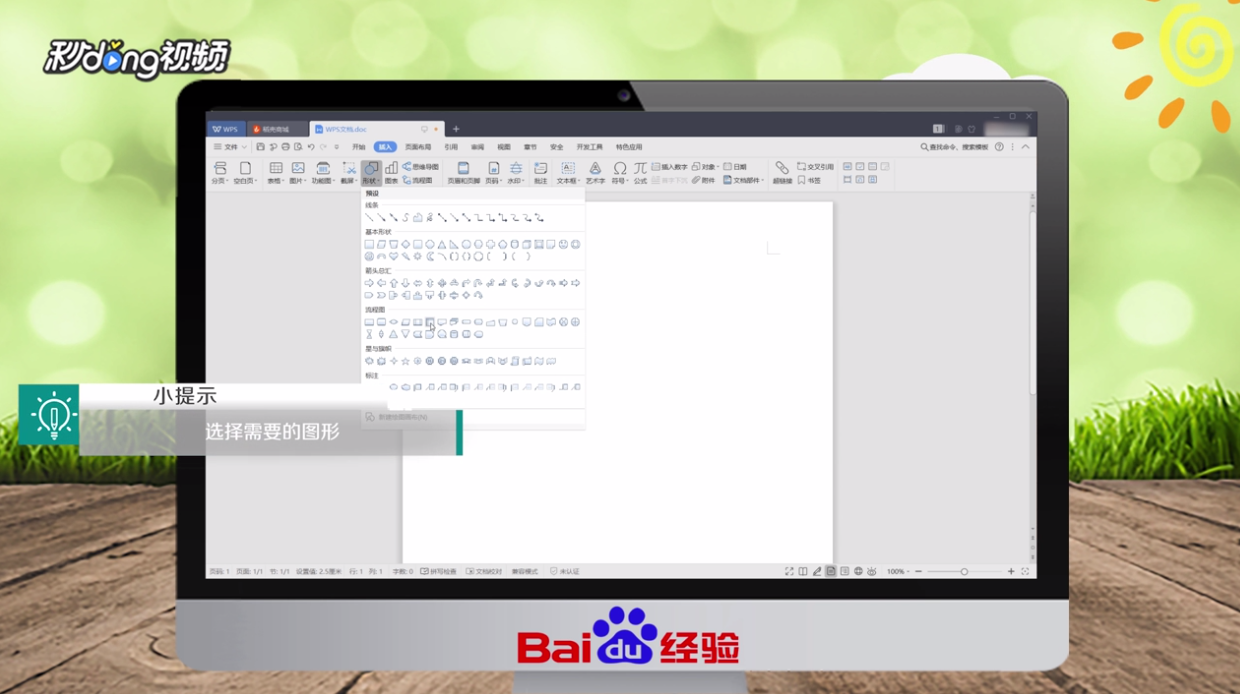Click the 分页 page break button

(x=220, y=173)
